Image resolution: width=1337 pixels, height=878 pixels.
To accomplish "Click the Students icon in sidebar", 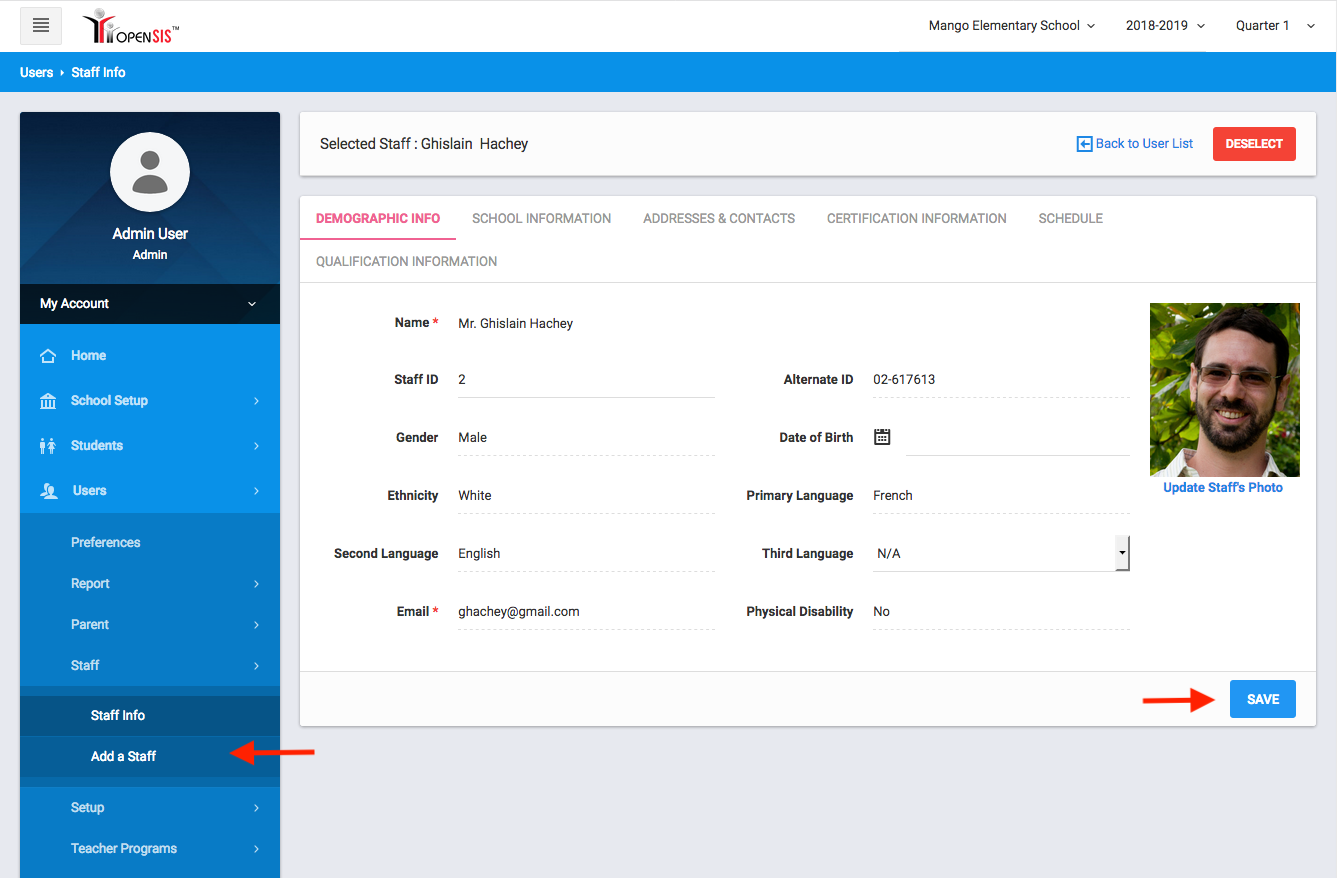I will (47, 446).
